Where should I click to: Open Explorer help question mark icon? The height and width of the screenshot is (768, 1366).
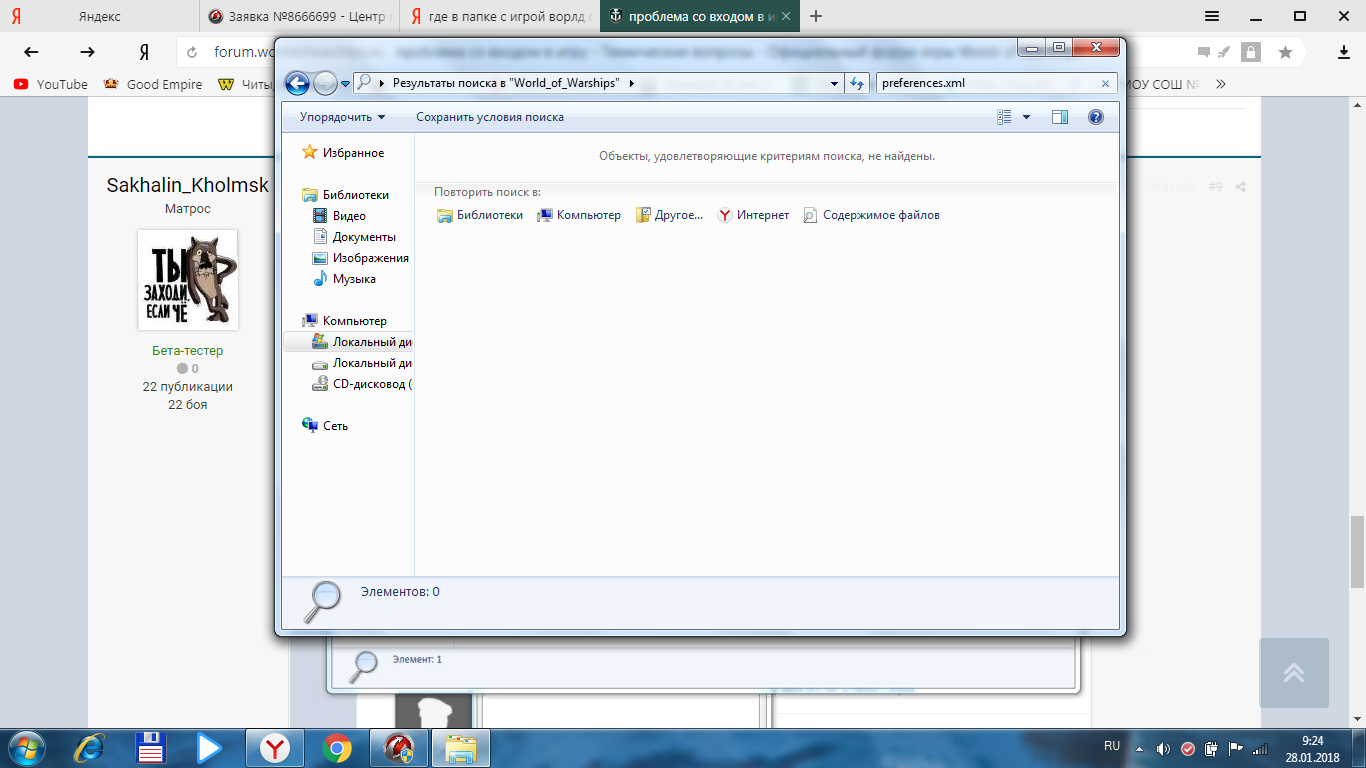[1096, 117]
